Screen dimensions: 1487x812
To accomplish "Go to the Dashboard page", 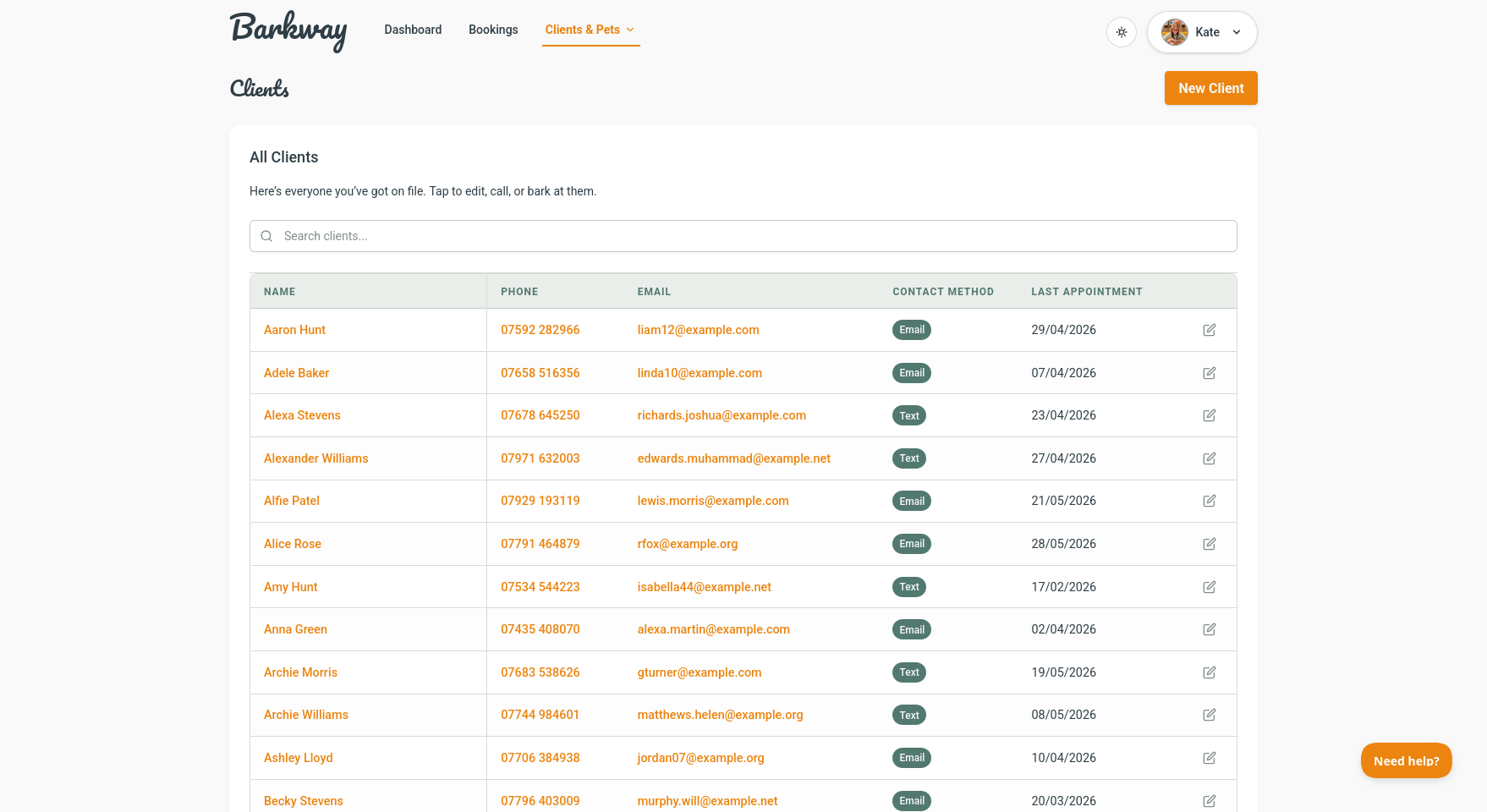I will pyautogui.click(x=413, y=30).
